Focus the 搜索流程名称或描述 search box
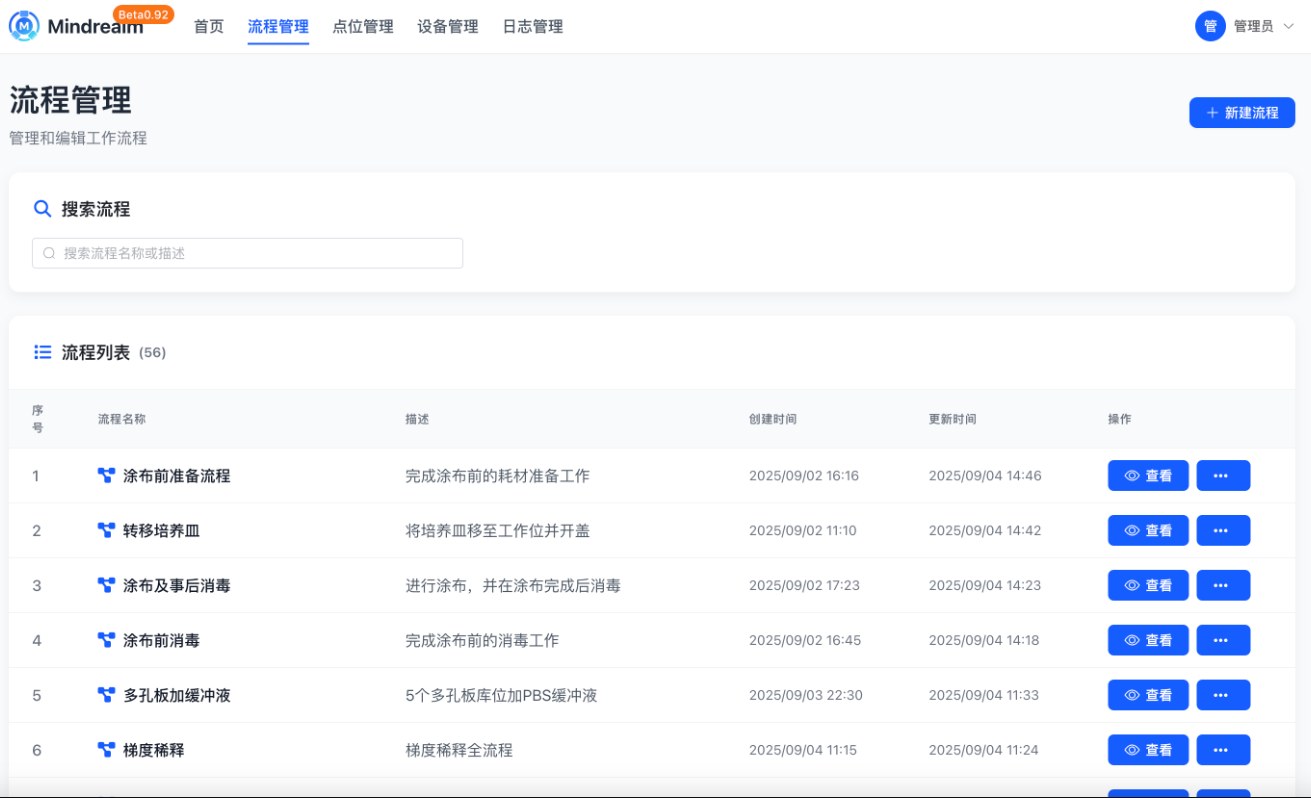The height and width of the screenshot is (798, 1311). pyautogui.click(x=248, y=253)
